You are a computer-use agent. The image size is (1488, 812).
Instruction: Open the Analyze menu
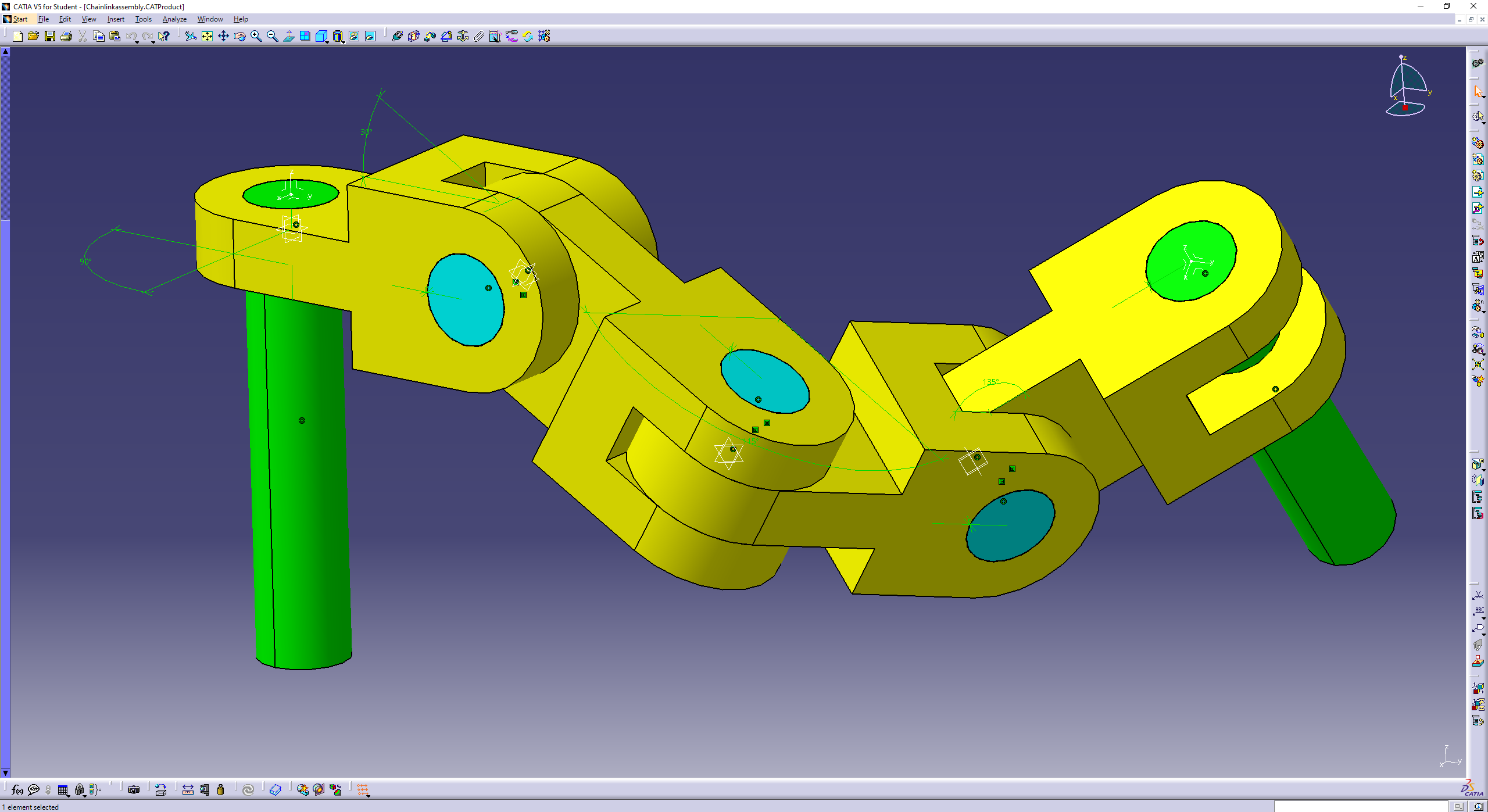click(x=174, y=19)
